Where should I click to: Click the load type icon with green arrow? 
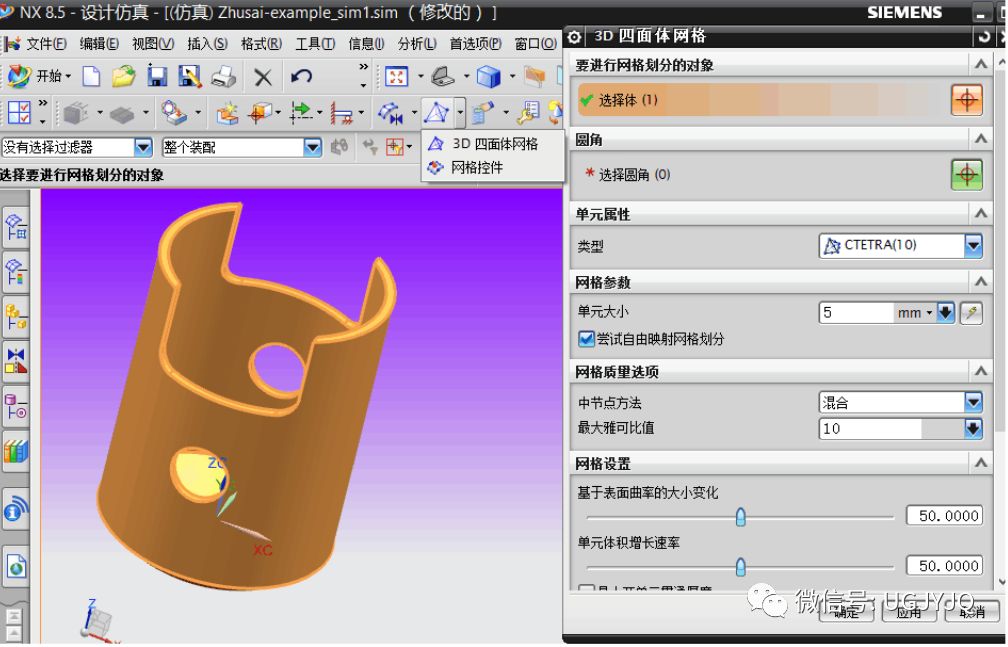click(x=301, y=113)
